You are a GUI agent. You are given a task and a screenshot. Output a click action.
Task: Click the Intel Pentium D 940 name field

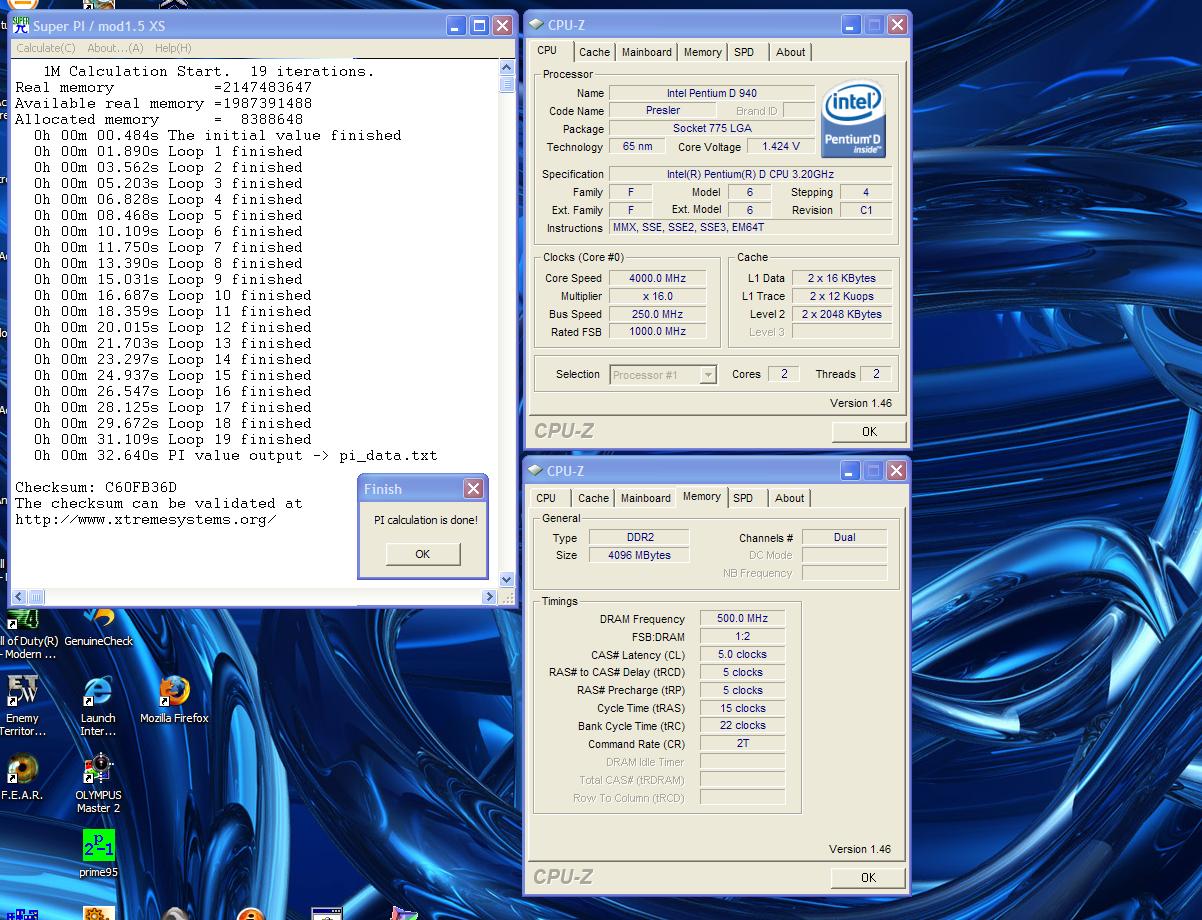coord(711,93)
